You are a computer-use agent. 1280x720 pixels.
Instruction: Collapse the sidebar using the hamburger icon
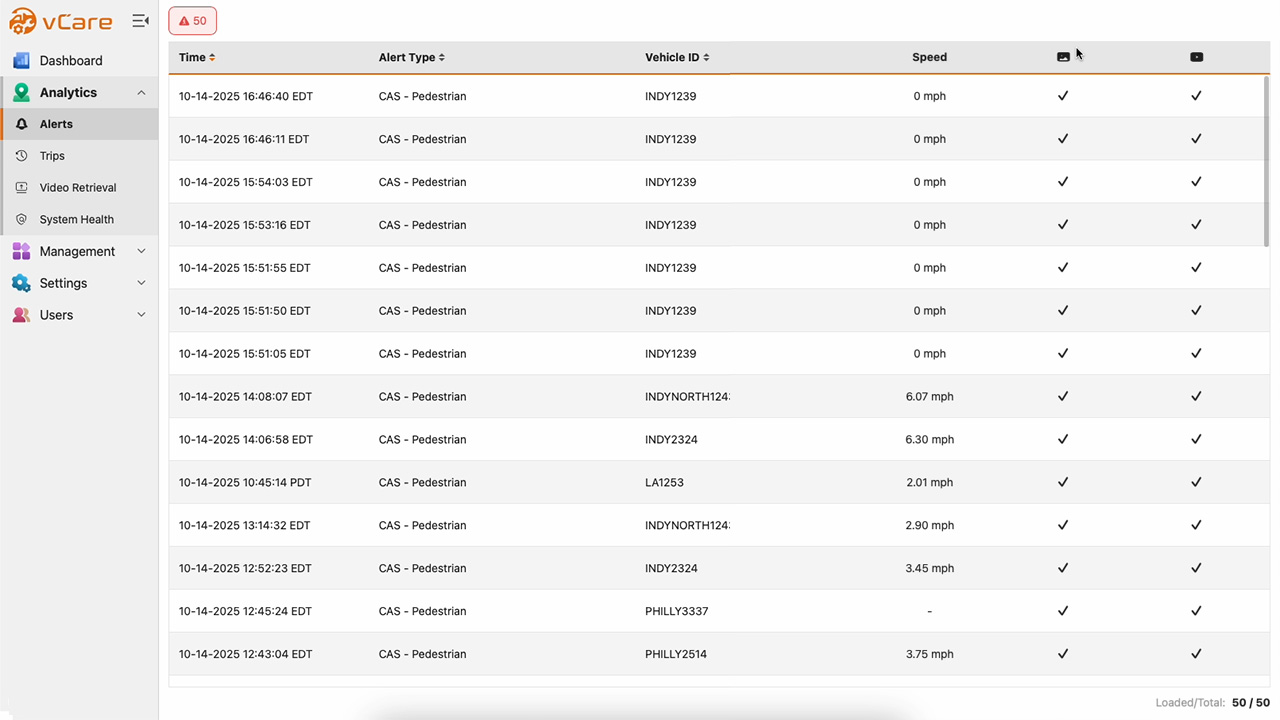click(x=140, y=19)
